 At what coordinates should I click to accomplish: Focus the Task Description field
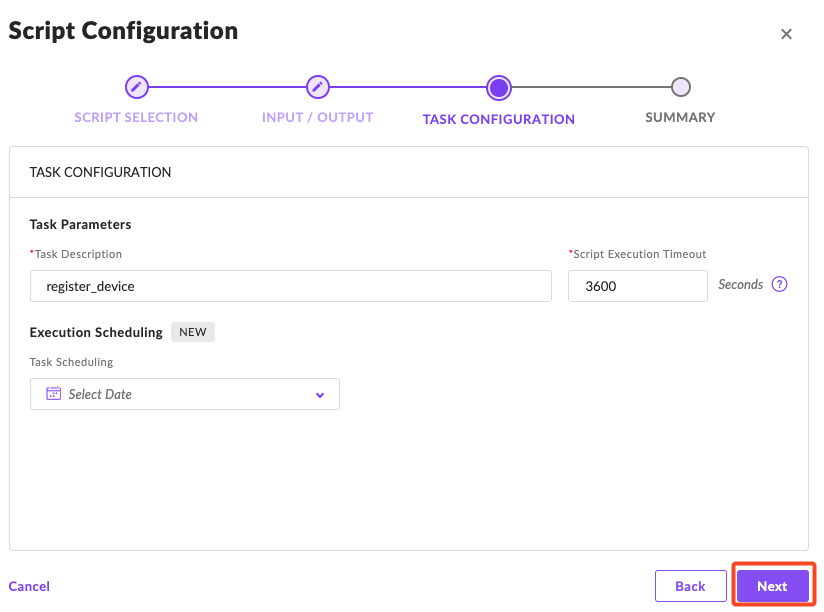290,286
